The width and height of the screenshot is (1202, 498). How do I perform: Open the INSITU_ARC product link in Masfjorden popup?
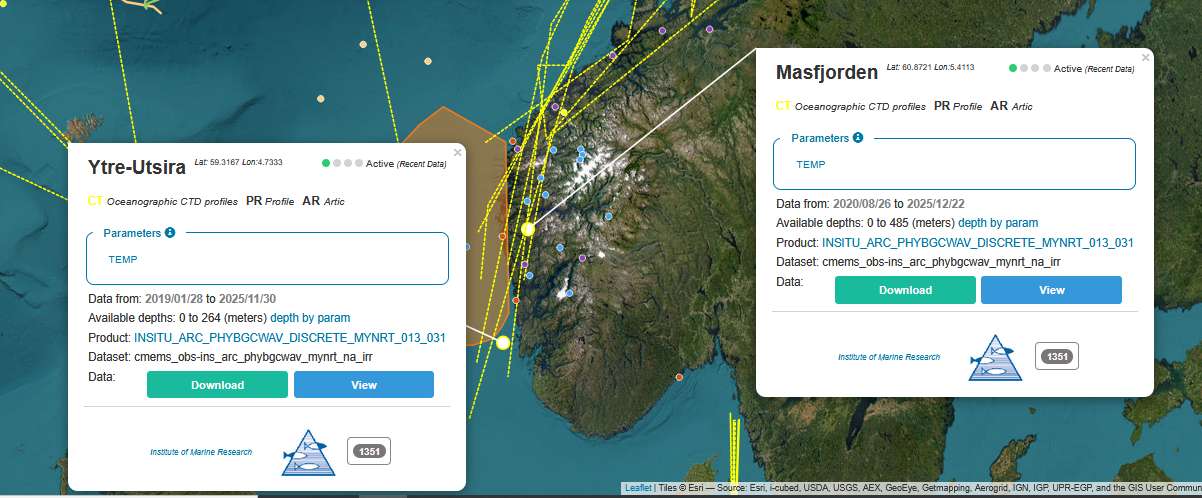pyautogui.click(x=977, y=242)
